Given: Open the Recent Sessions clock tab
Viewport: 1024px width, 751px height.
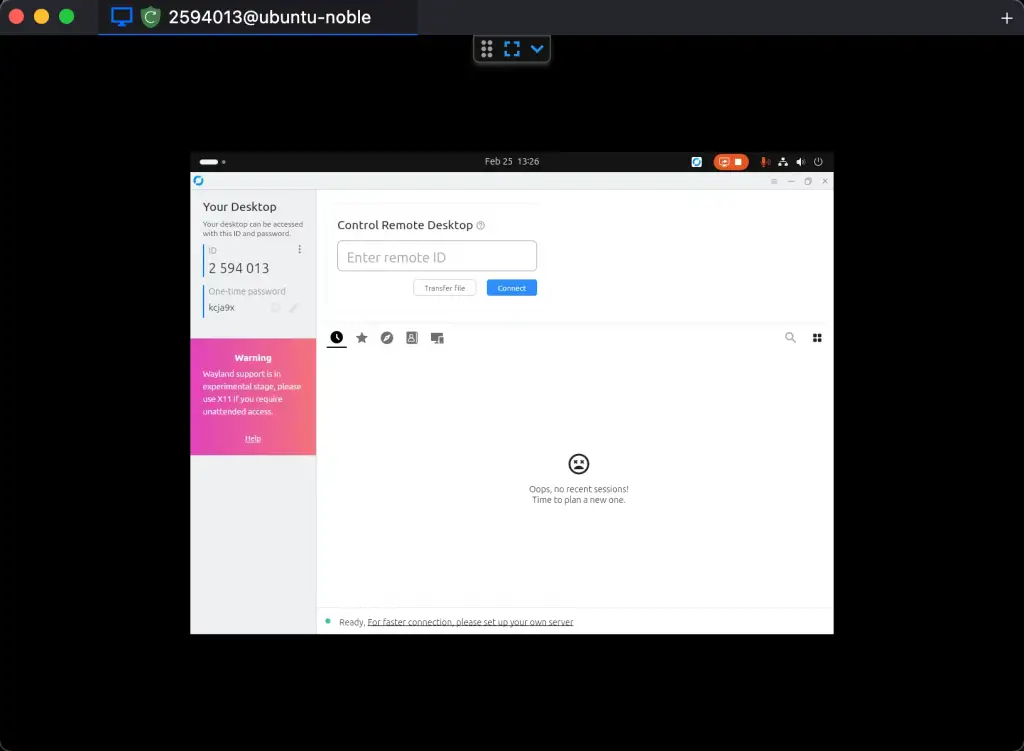Looking at the screenshot, I should (337, 337).
